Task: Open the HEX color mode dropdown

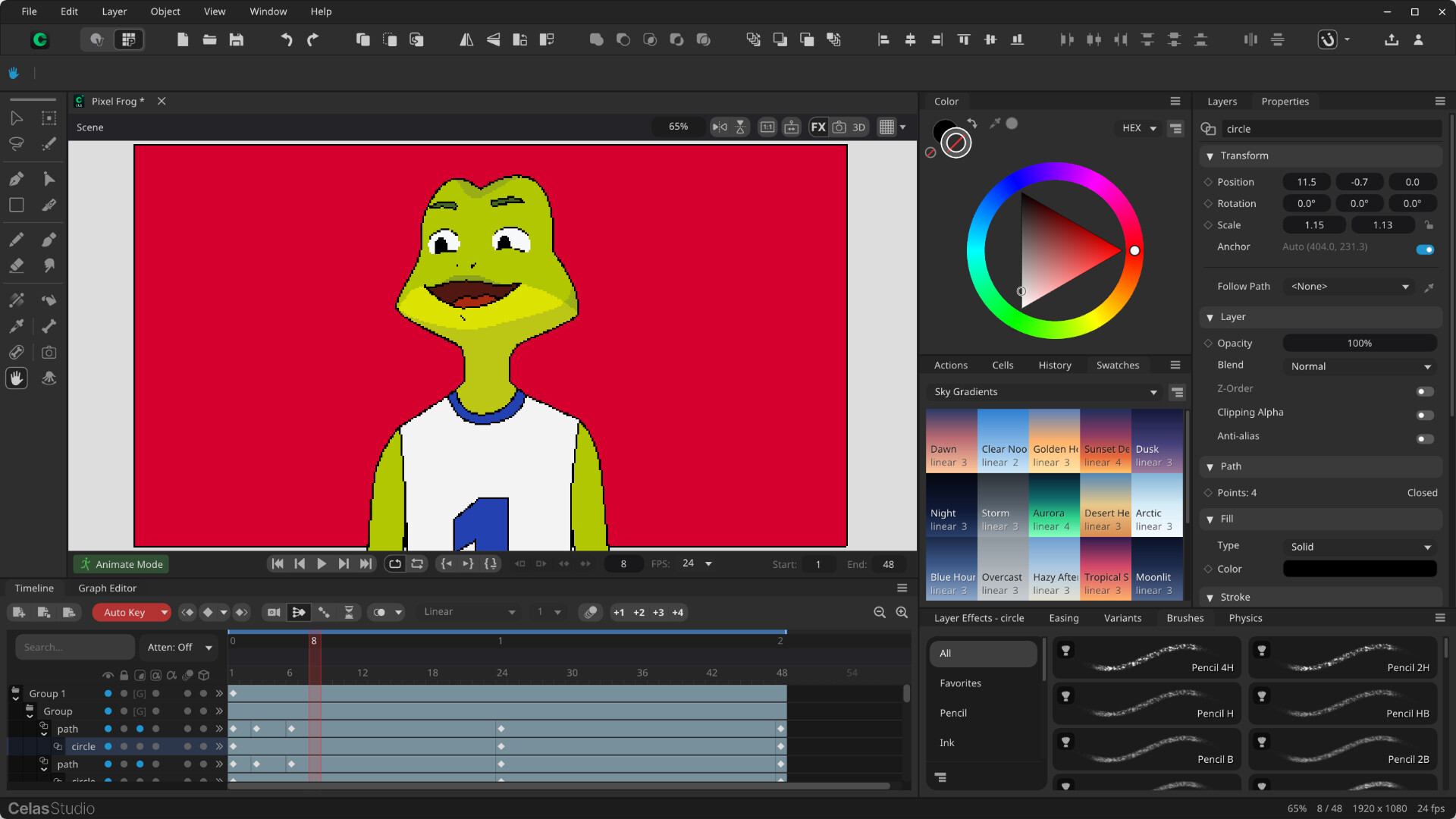Action: [1139, 128]
